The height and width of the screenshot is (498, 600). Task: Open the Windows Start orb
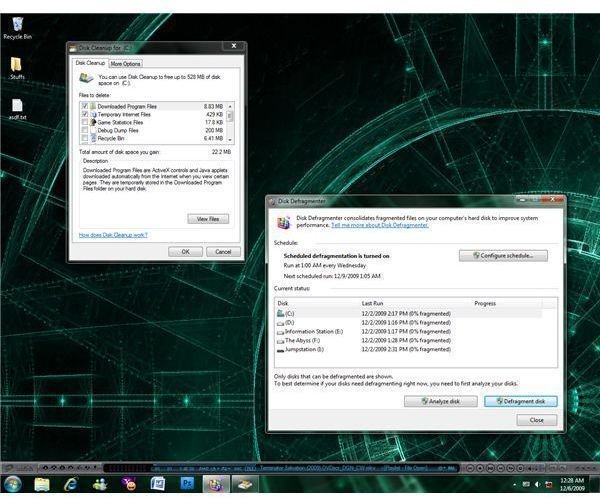(x=13, y=484)
